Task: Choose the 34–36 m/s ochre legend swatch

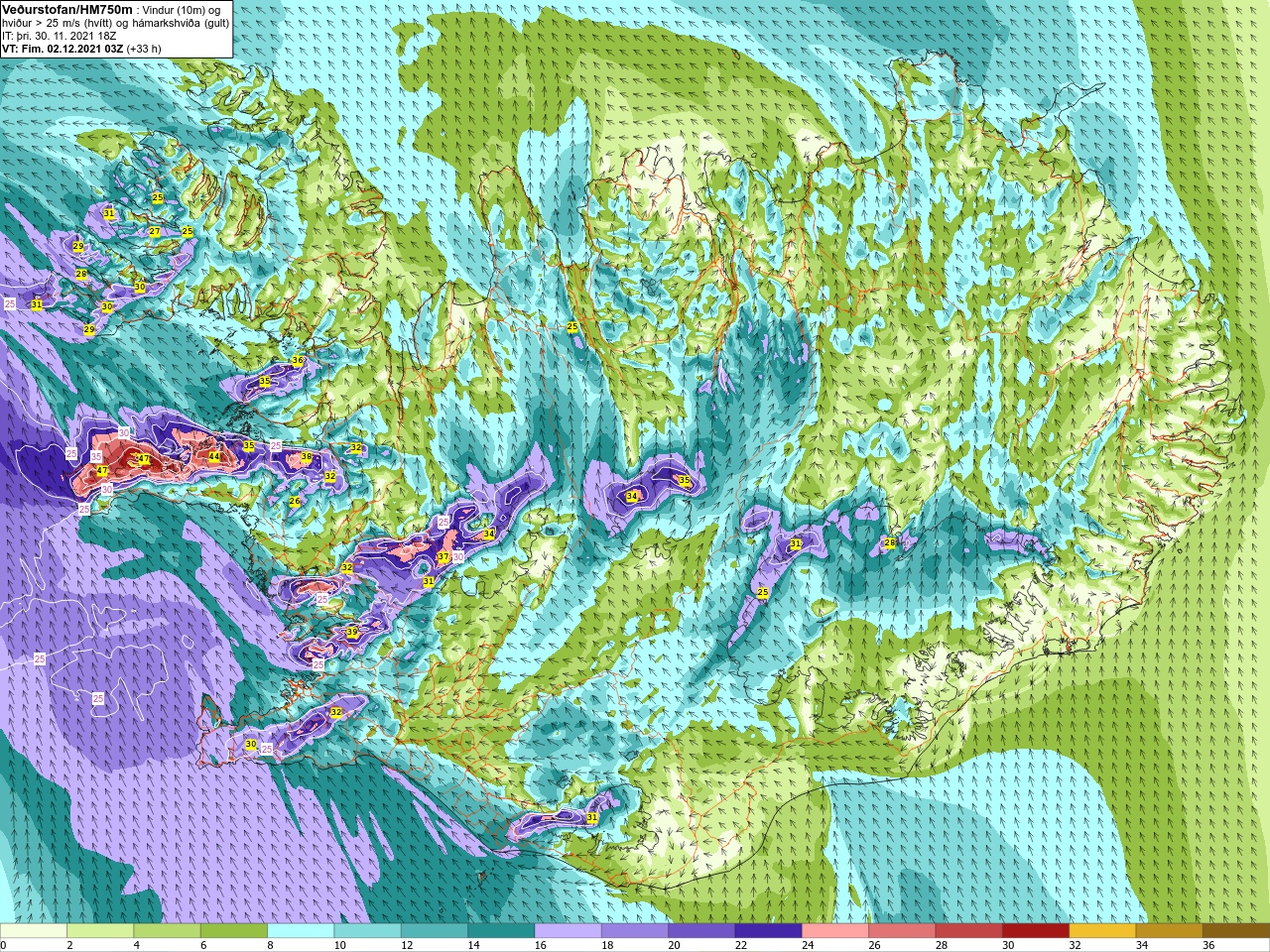Action: point(1170,931)
